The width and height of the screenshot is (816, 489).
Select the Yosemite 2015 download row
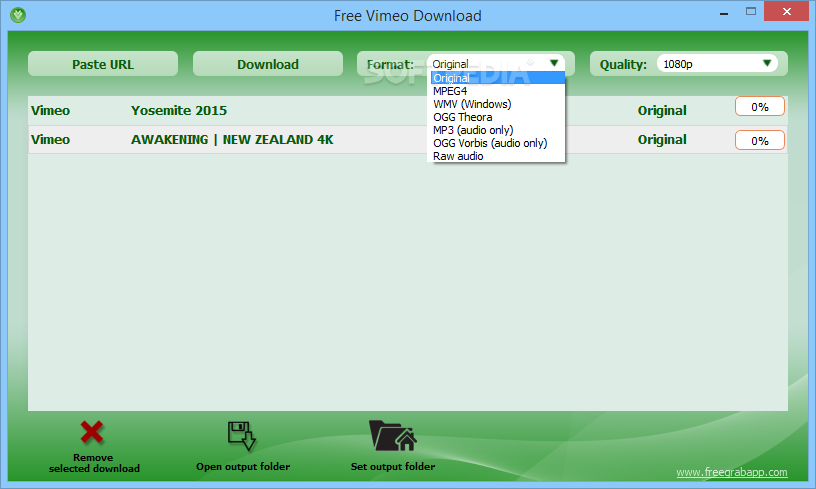407,110
